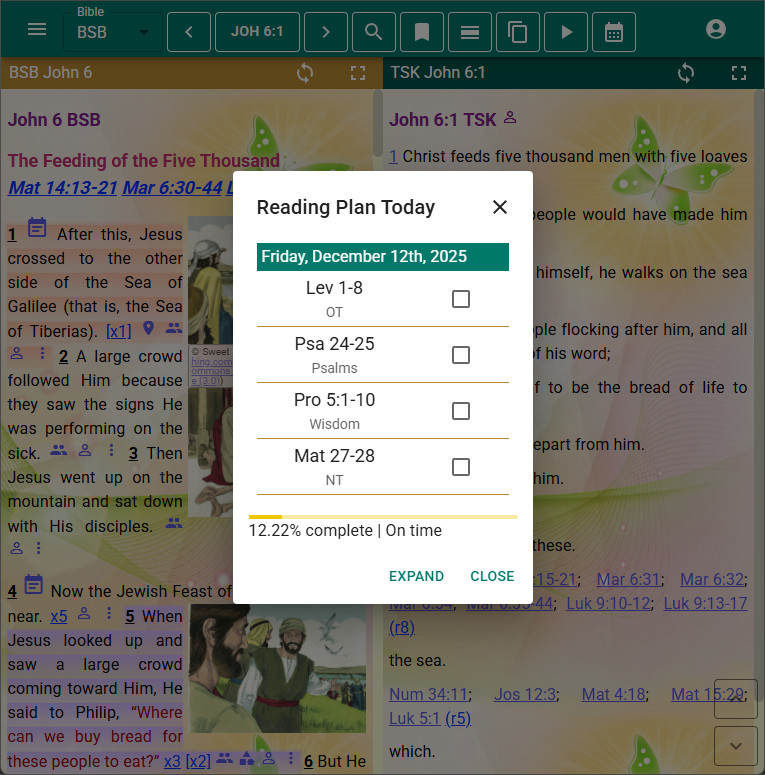Open the x5 cross reference link

click(x=59, y=617)
